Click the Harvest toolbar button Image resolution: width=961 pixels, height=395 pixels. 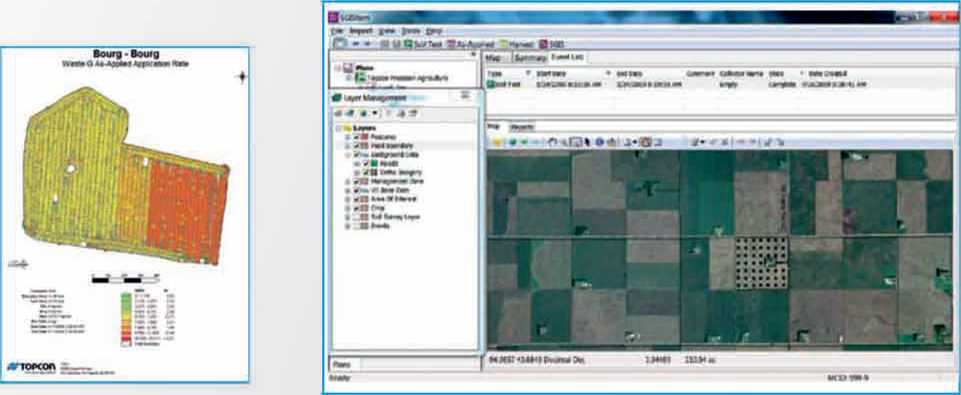(x=517, y=44)
